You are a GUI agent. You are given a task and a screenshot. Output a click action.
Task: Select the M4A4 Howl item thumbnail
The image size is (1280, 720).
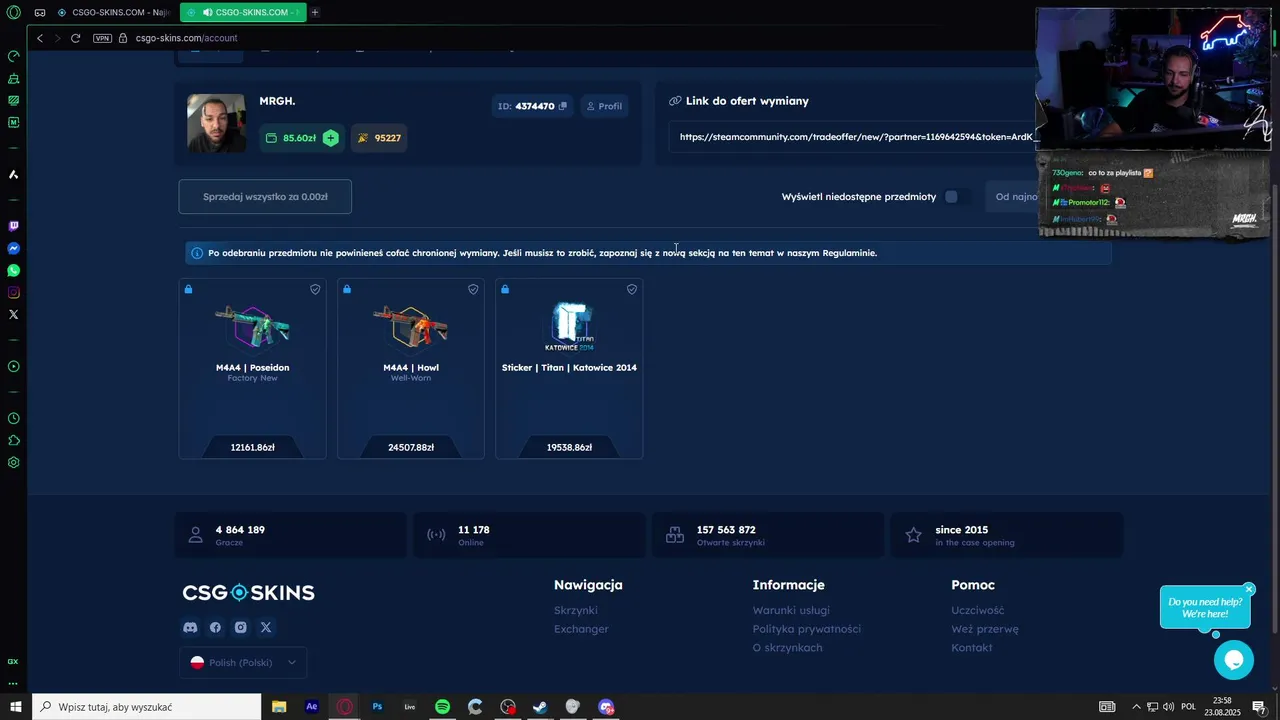411,326
